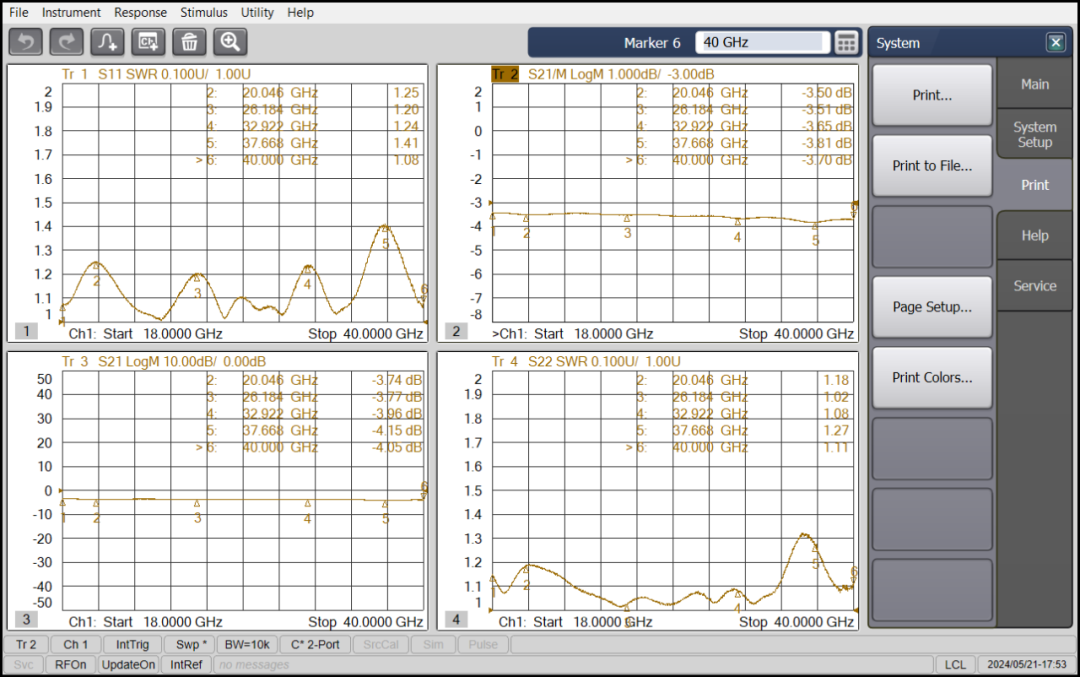Click the SrcCal status indicator

pyautogui.click(x=381, y=645)
